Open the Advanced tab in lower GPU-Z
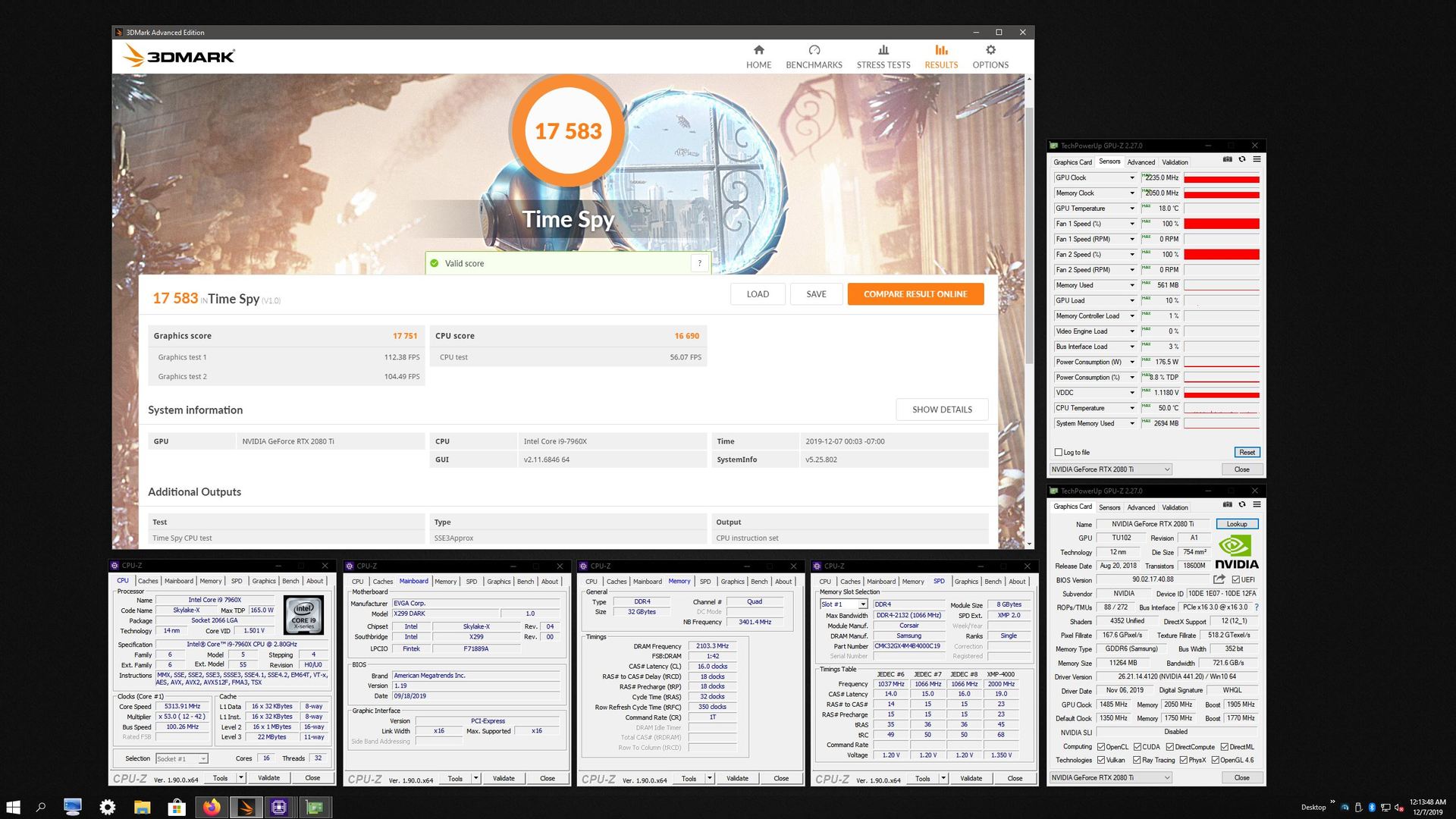Image resolution: width=1456 pixels, height=819 pixels. pyautogui.click(x=1141, y=507)
